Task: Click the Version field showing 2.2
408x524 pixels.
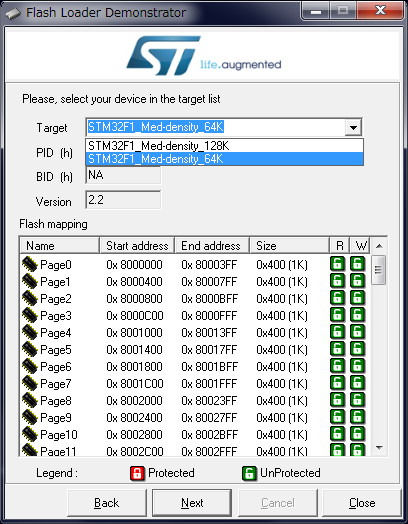Action: pyautogui.click(x=123, y=200)
